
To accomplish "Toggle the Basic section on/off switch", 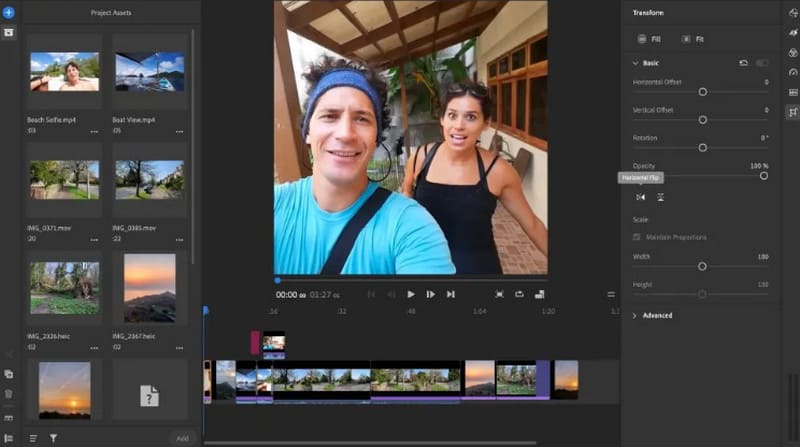I will click(x=762, y=63).
